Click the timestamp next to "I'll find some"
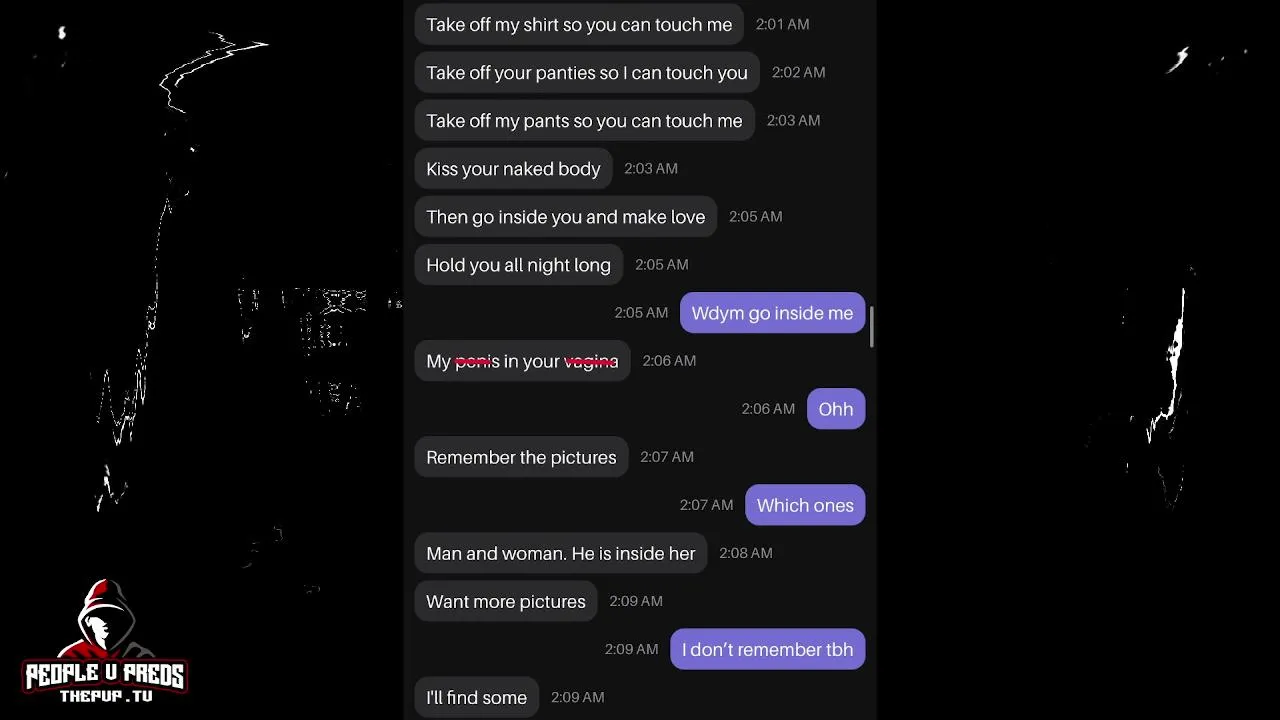This screenshot has width=1280, height=720. [578, 697]
